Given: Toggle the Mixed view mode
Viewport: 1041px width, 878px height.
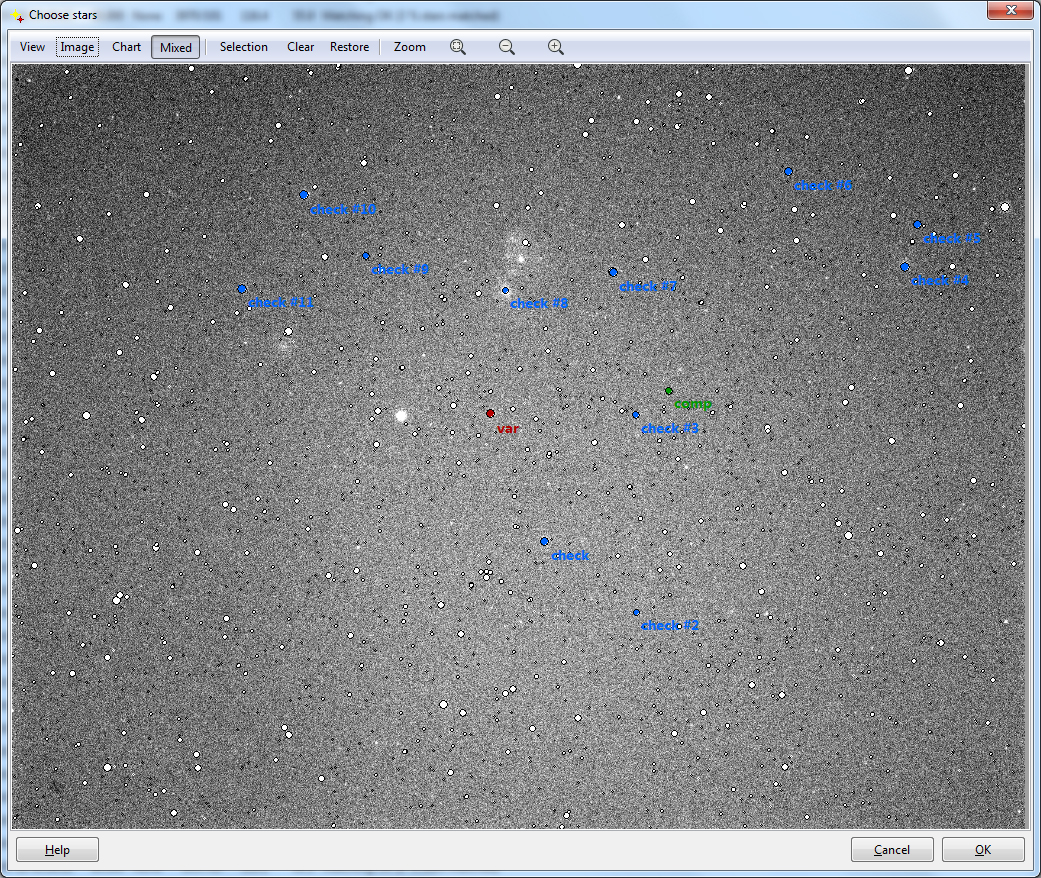Looking at the screenshot, I should (x=176, y=47).
